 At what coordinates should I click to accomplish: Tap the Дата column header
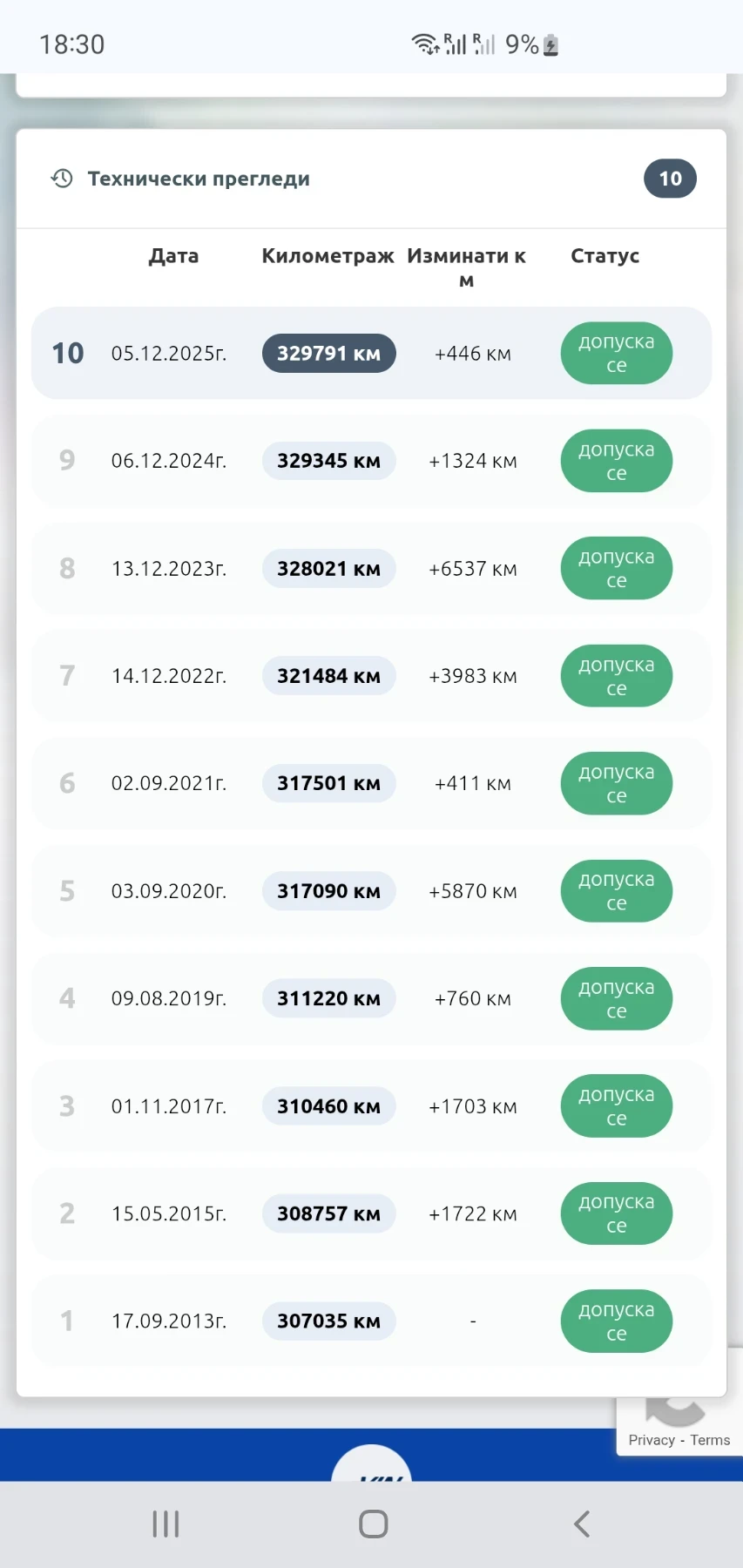(x=173, y=256)
